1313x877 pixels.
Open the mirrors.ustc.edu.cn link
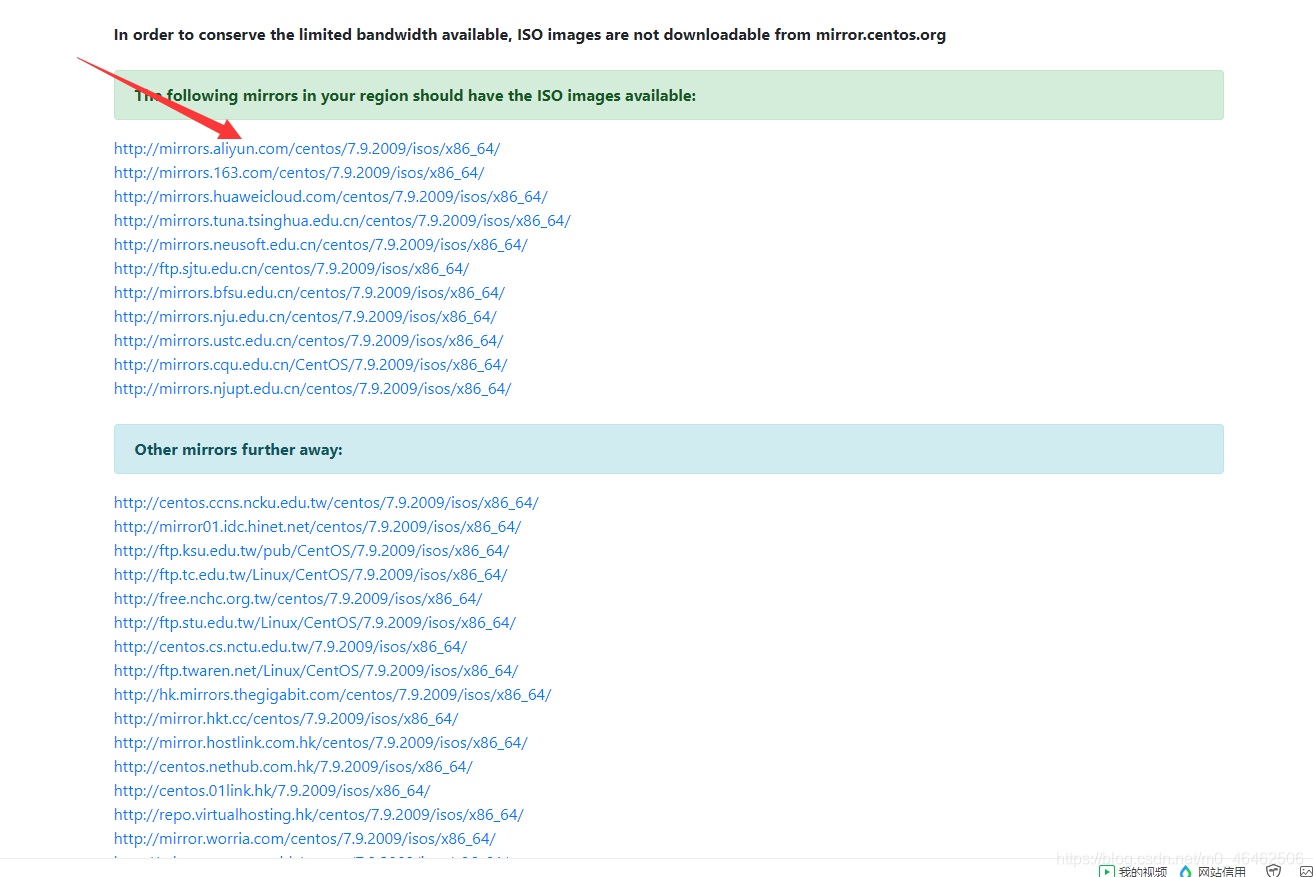[309, 341]
